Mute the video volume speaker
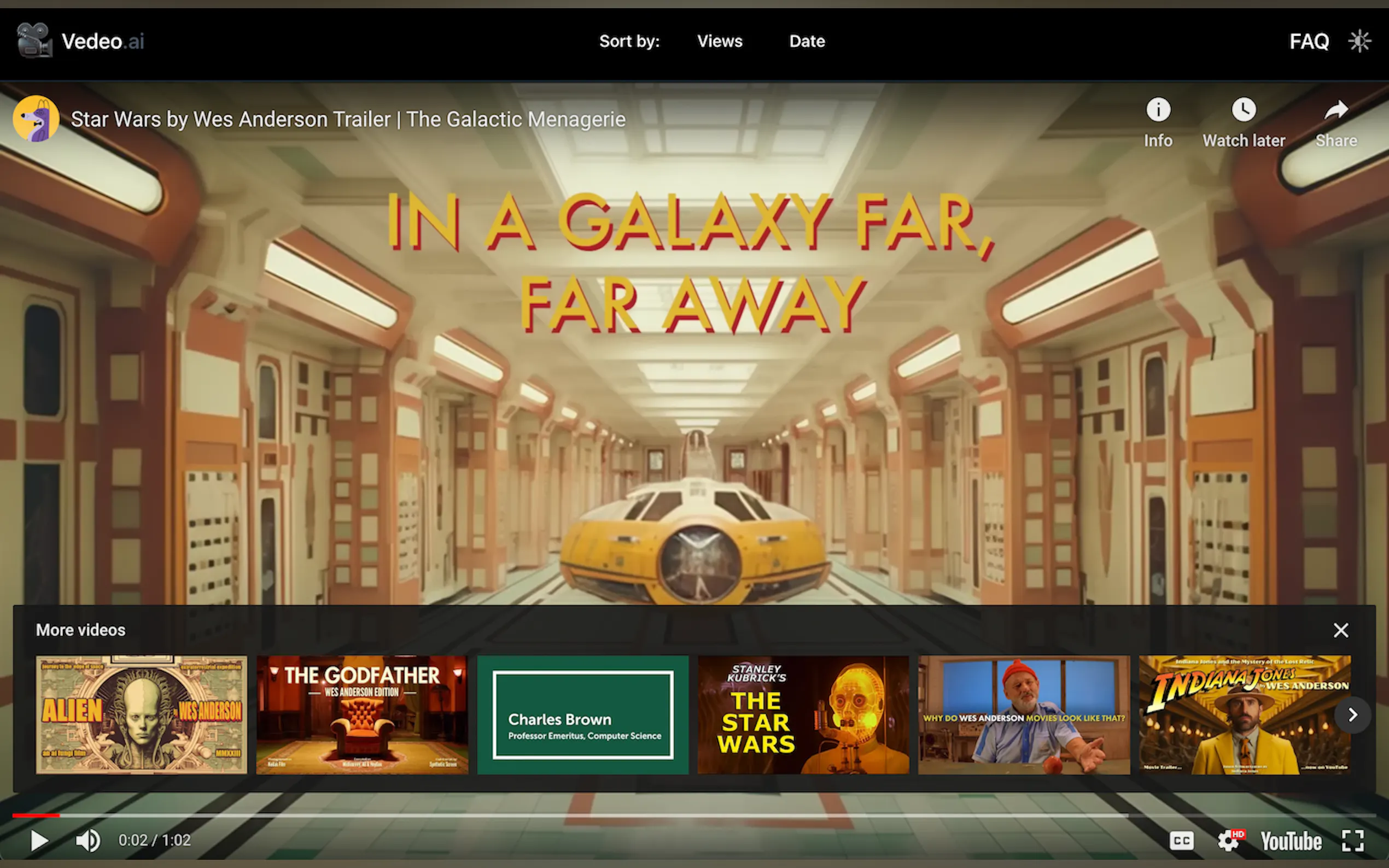Screen dimensions: 1389x868 click(x=88, y=841)
